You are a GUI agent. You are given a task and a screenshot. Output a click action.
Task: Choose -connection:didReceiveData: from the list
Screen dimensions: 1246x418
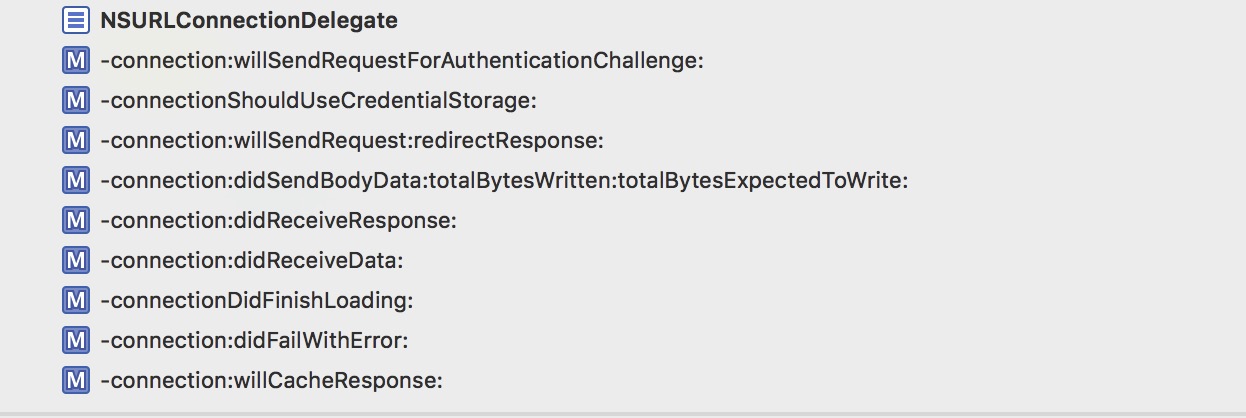click(251, 260)
